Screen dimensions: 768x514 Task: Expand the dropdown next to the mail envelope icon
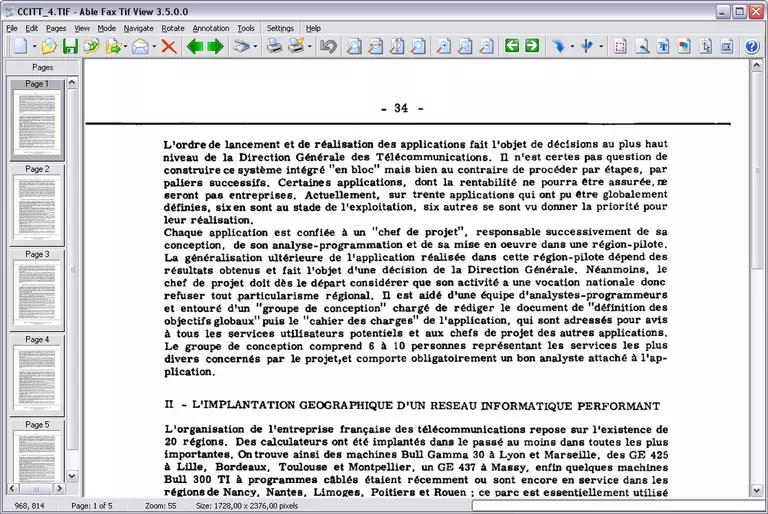tap(155, 47)
